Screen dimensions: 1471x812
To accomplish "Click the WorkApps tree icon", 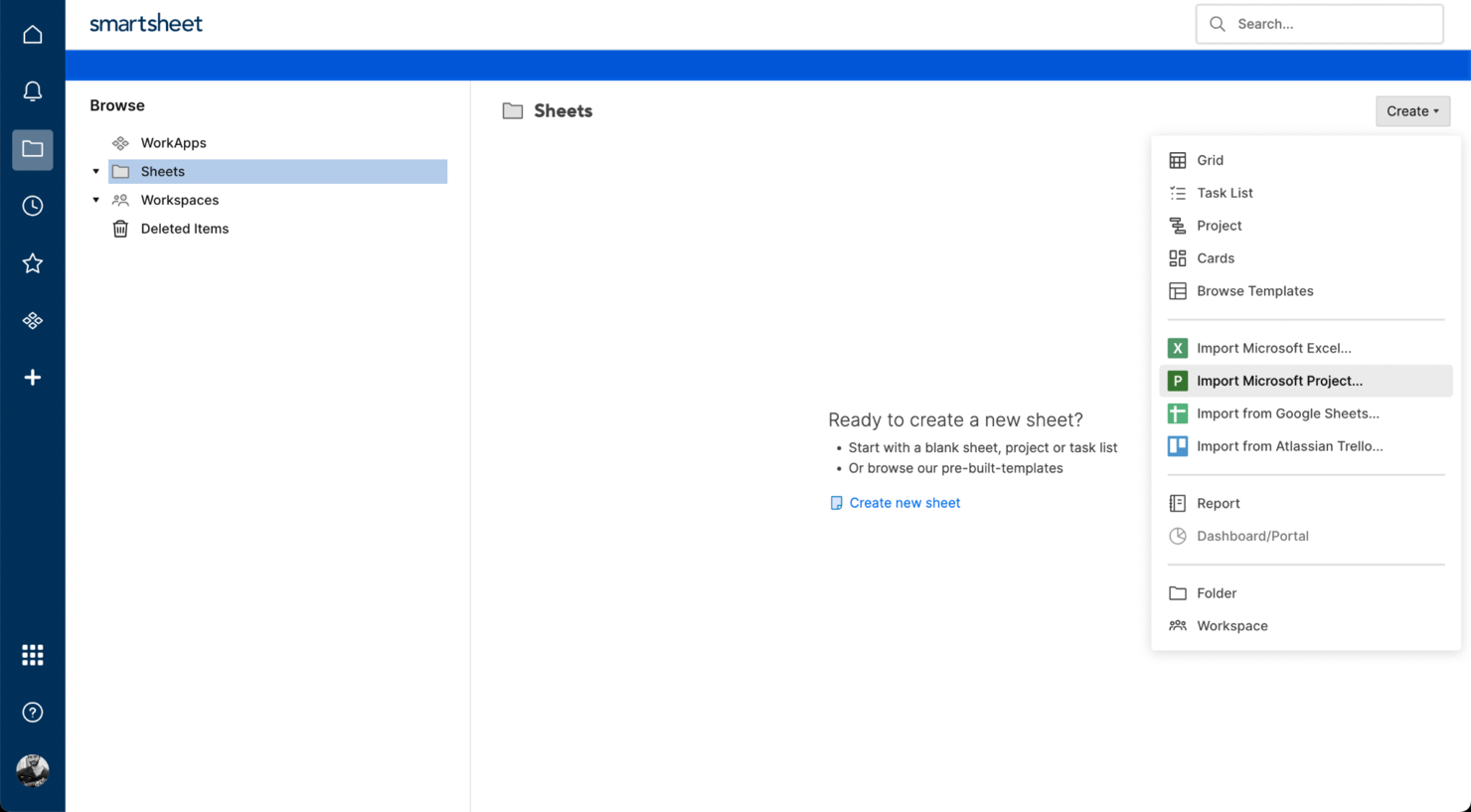I will tap(120, 143).
